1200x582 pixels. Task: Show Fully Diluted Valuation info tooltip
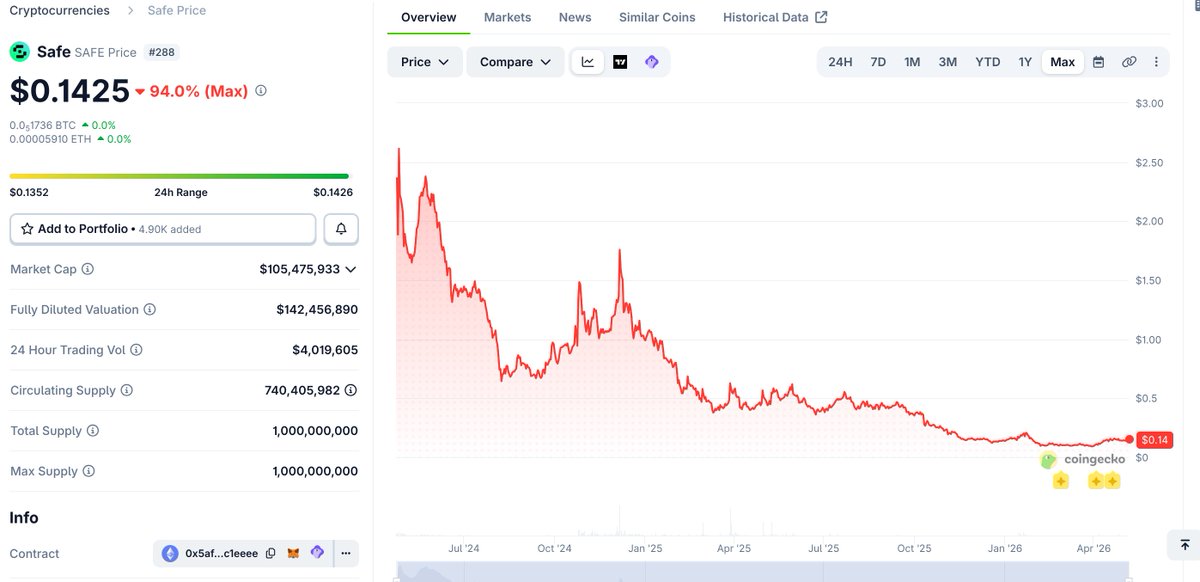coord(150,310)
